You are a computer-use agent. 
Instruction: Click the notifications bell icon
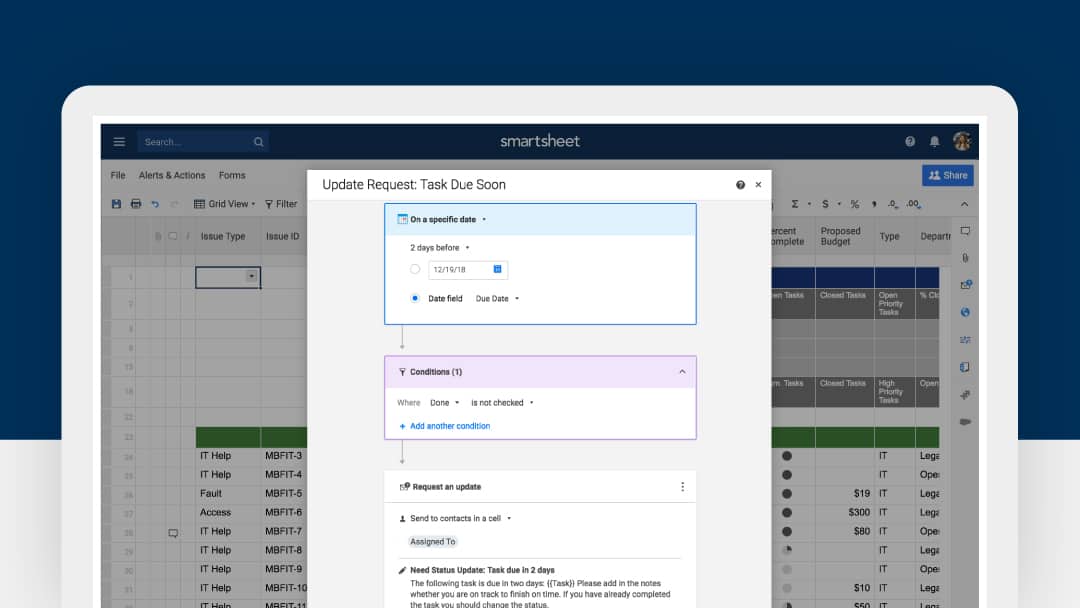tap(935, 142)
